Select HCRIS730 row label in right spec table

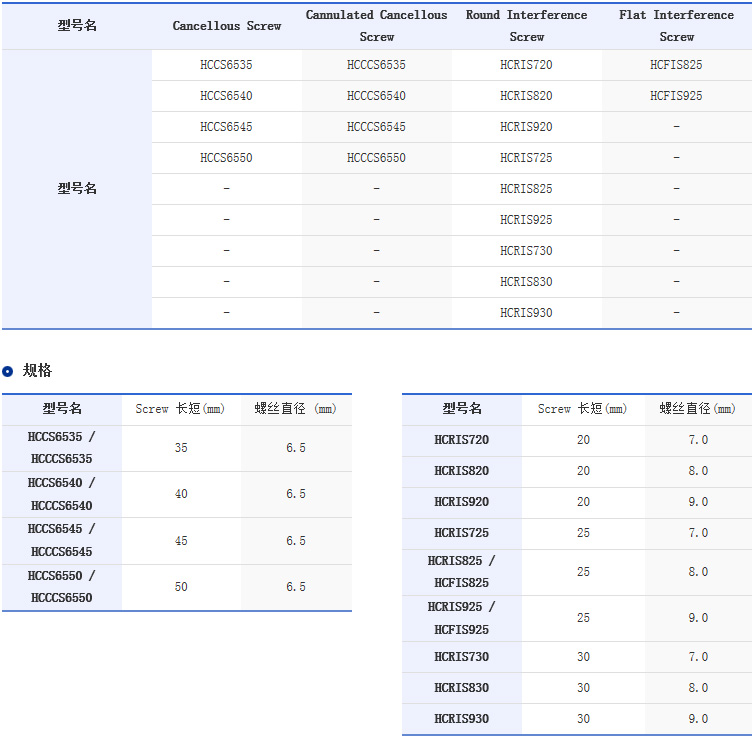tap(461, 657)
